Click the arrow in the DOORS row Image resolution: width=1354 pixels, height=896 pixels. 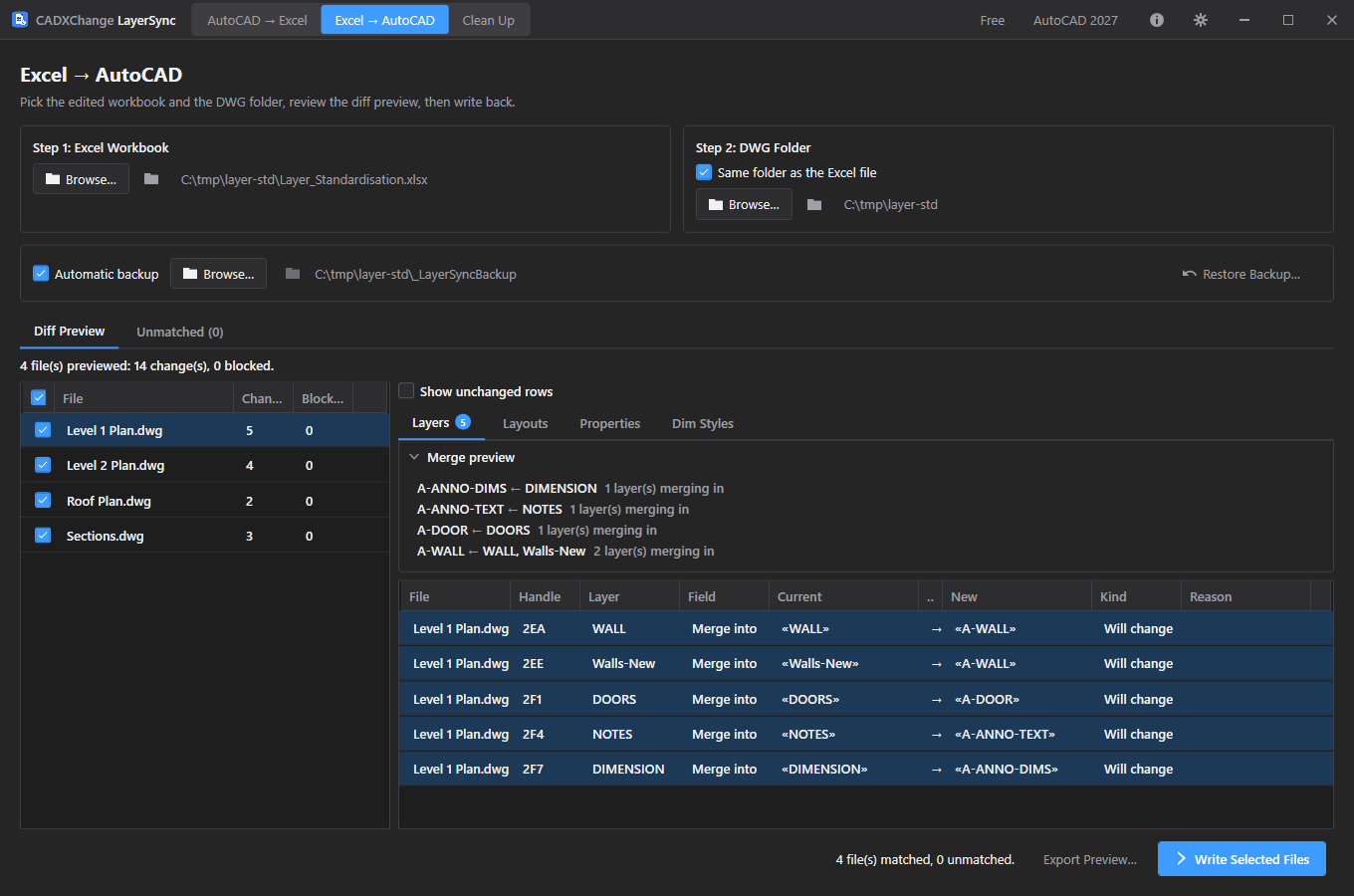pos(936,700)
